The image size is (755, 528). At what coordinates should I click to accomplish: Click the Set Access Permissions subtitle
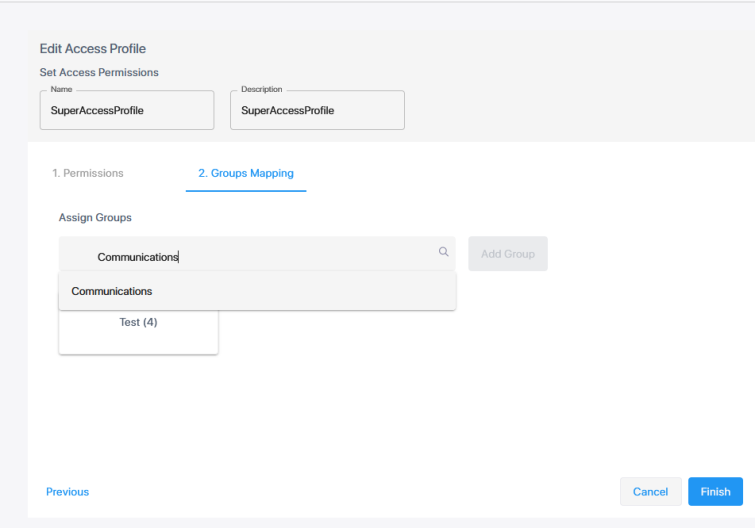(98, 72)
